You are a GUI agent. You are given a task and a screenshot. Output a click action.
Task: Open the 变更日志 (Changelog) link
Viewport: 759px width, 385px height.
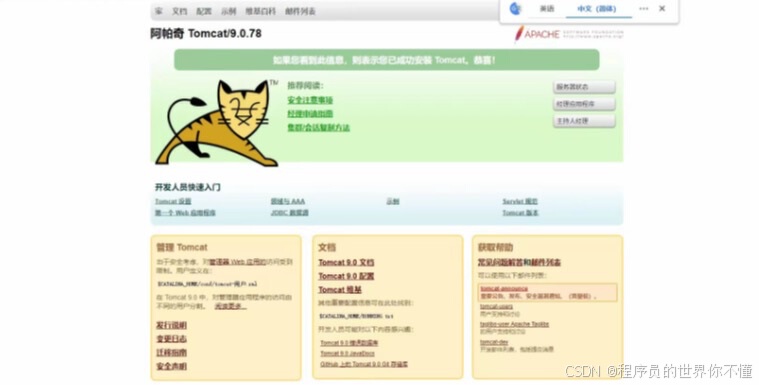point(171,339)
